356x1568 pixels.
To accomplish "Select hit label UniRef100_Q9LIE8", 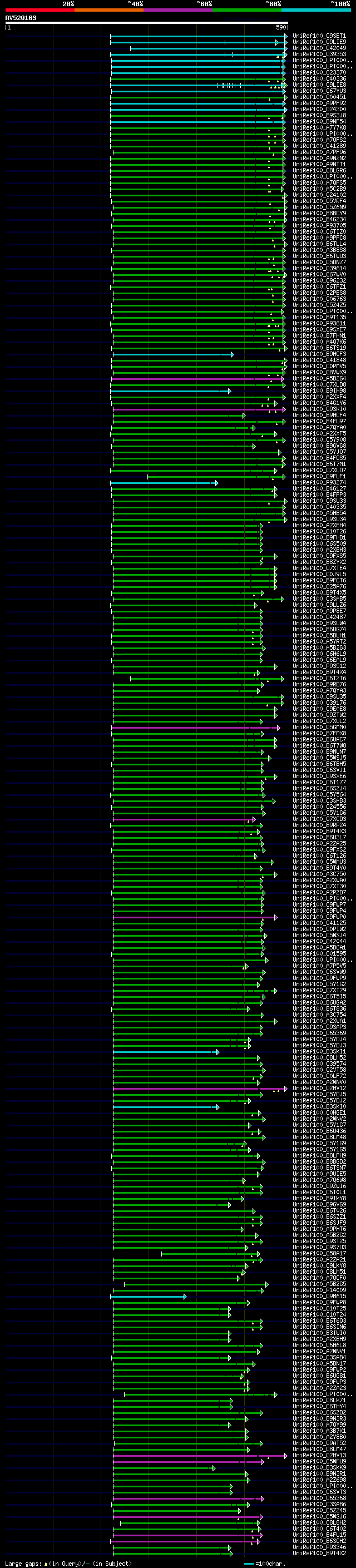I will click(319, 85).
